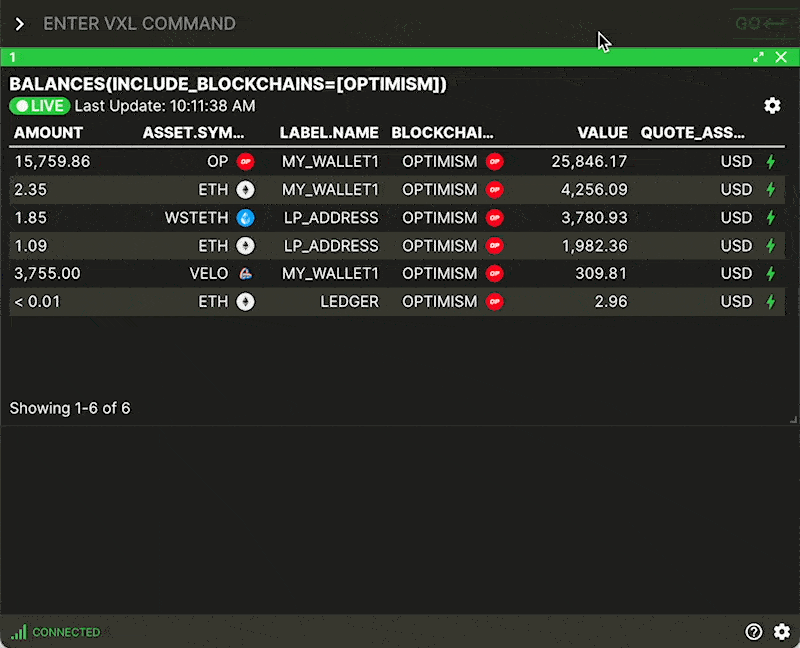This screenshot has width=800, height=648.
Task: Sort by the QUOTE_ASS... column header
Action: tap(692, 133)
